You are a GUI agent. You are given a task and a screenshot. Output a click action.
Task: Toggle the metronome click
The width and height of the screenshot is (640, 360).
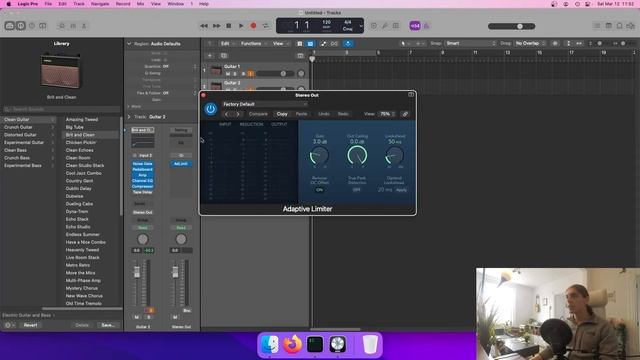(x=427, y=26)
